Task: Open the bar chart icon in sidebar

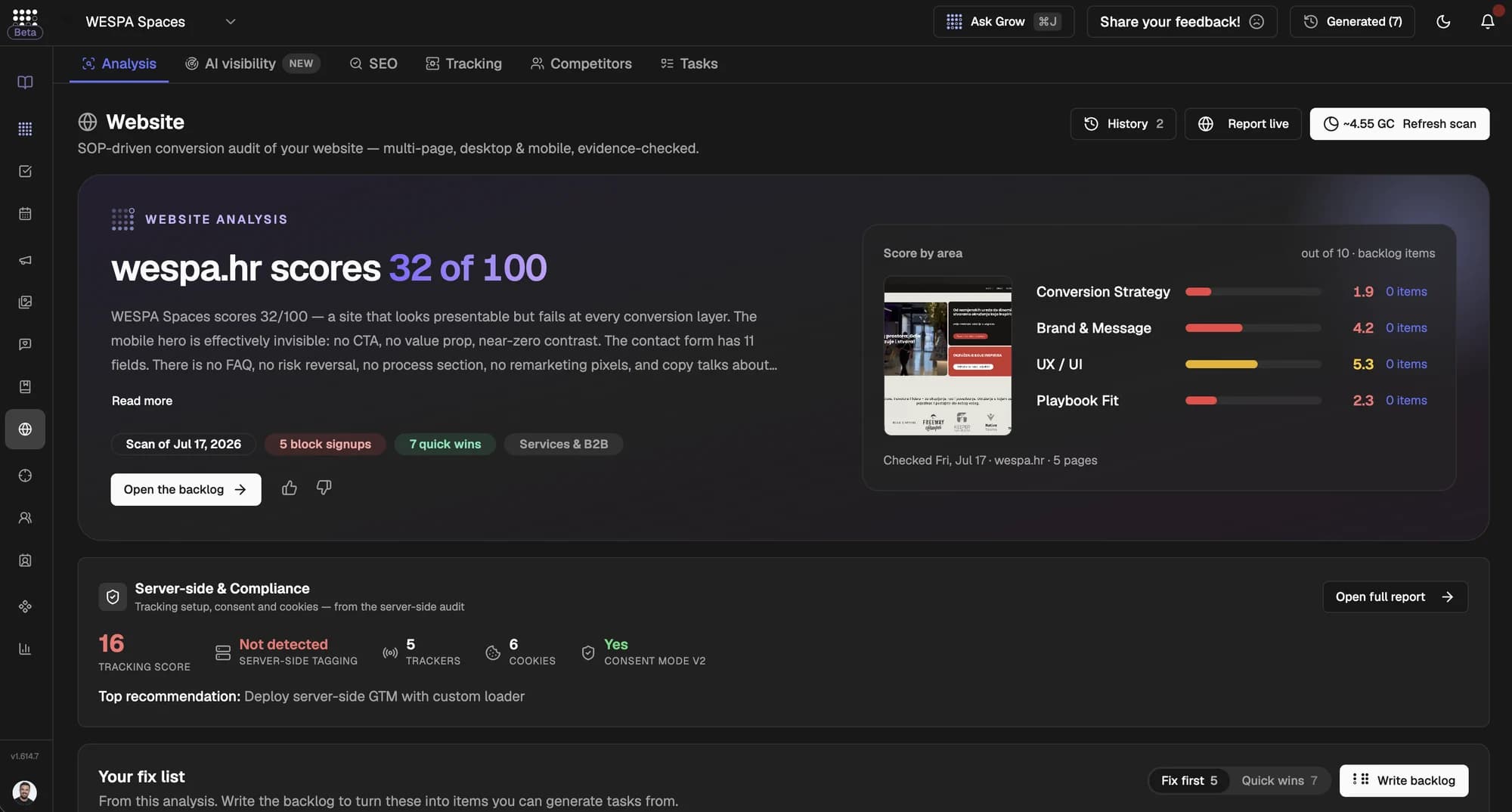Action: point(25,649)
